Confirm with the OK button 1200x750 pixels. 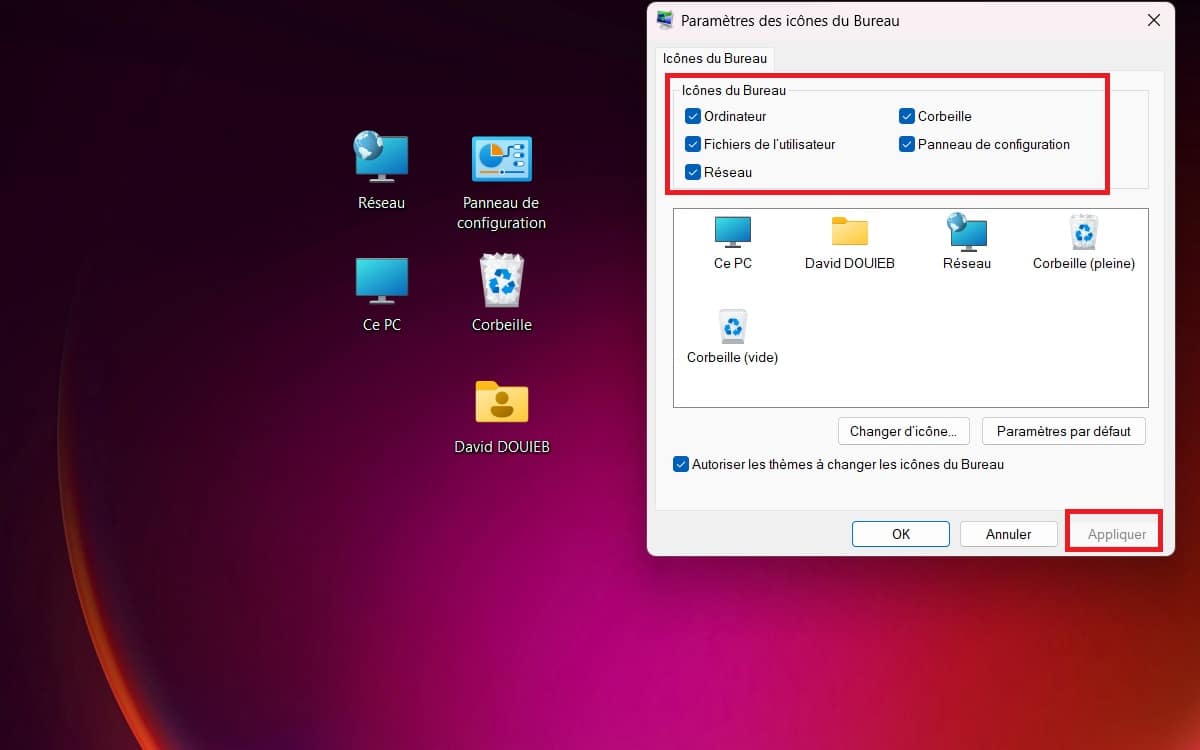[x=901, y=534]
